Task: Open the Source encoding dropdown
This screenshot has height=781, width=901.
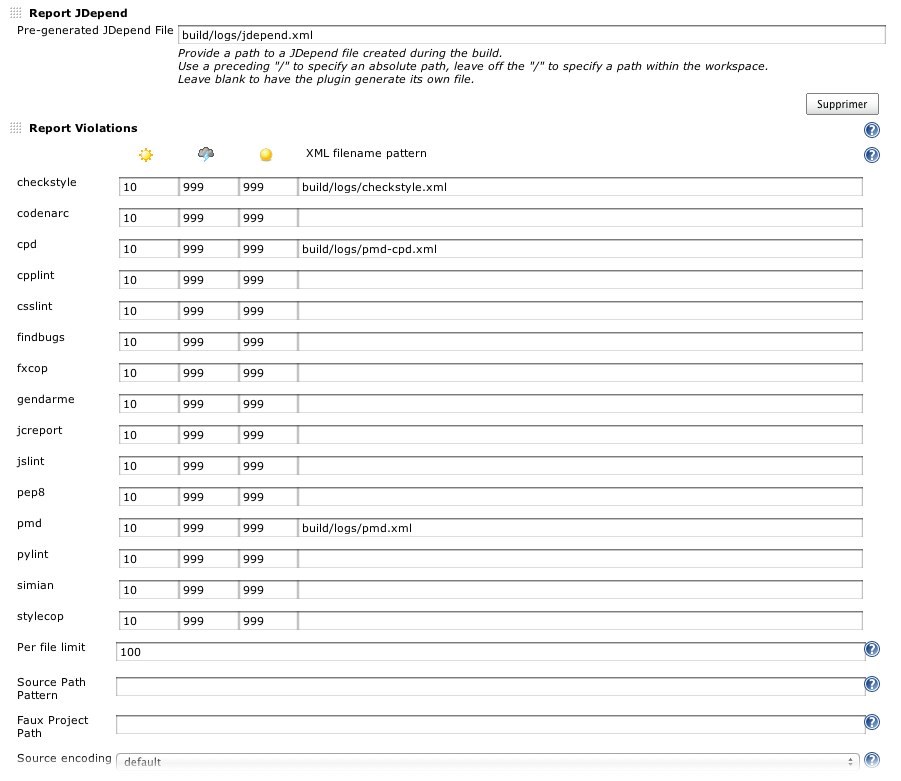Action: click(x=488, y=762)
